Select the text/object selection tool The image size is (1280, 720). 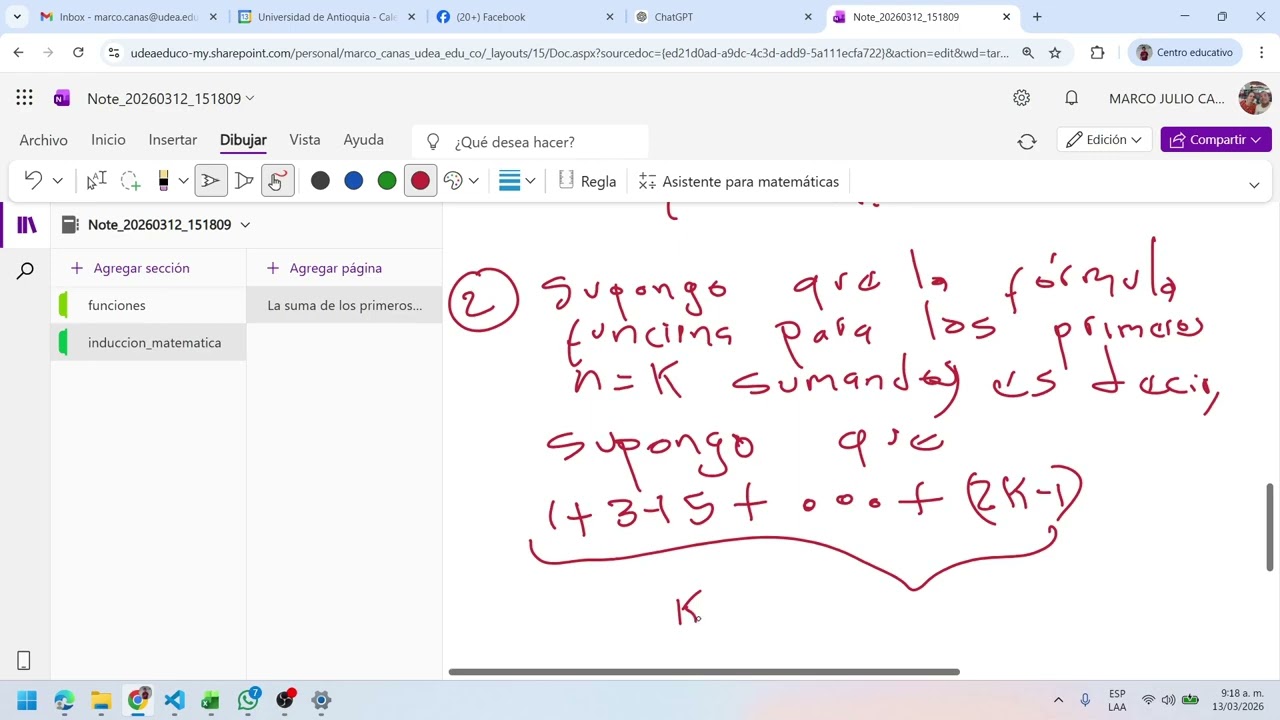[96, 181]
